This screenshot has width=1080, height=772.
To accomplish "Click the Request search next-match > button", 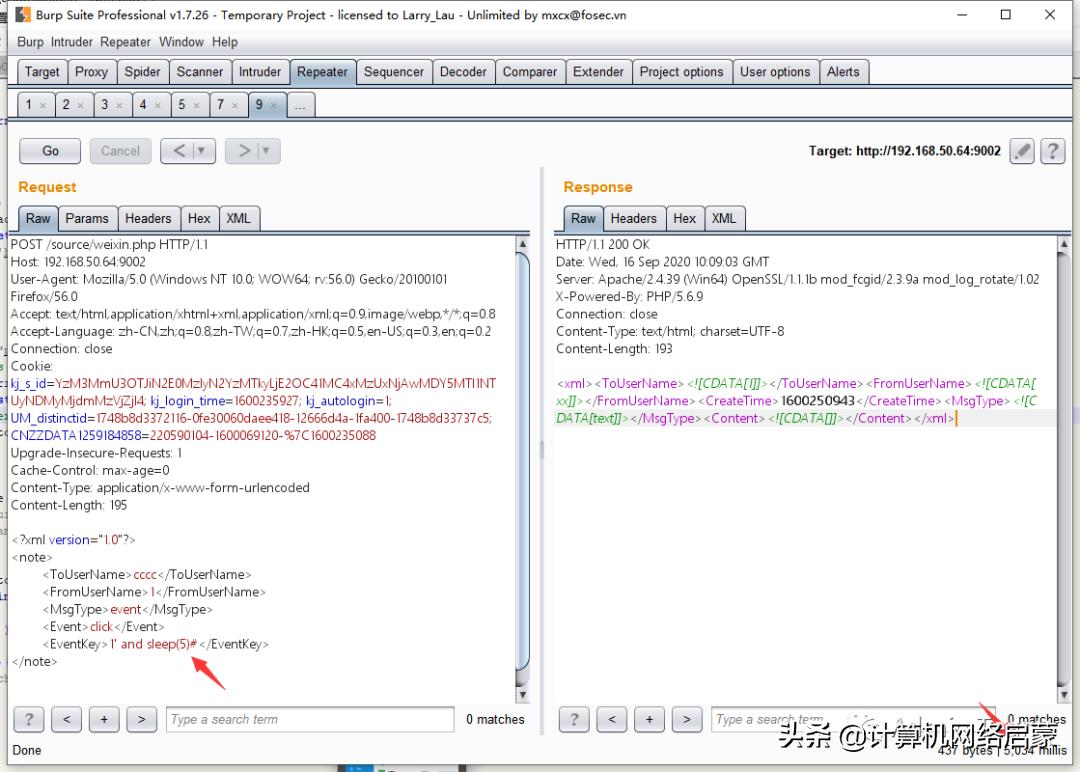I will pyautogui.click(x=141, y=720).
